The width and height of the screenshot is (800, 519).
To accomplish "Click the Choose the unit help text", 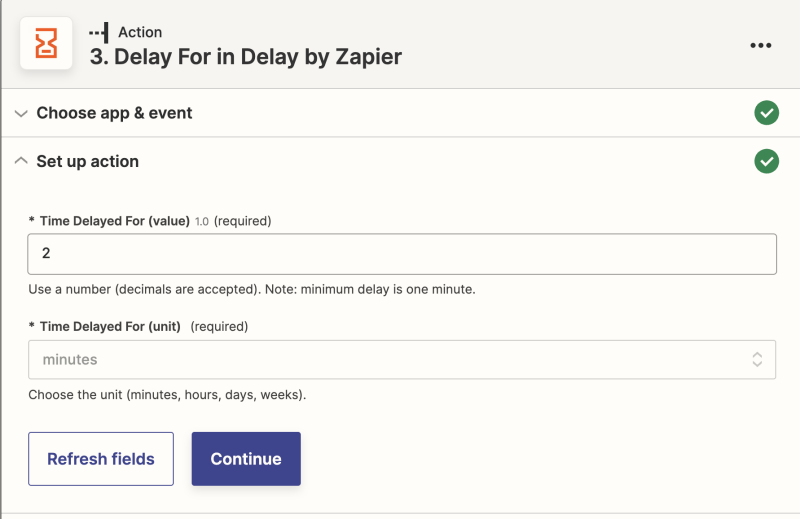I will 167,395.
